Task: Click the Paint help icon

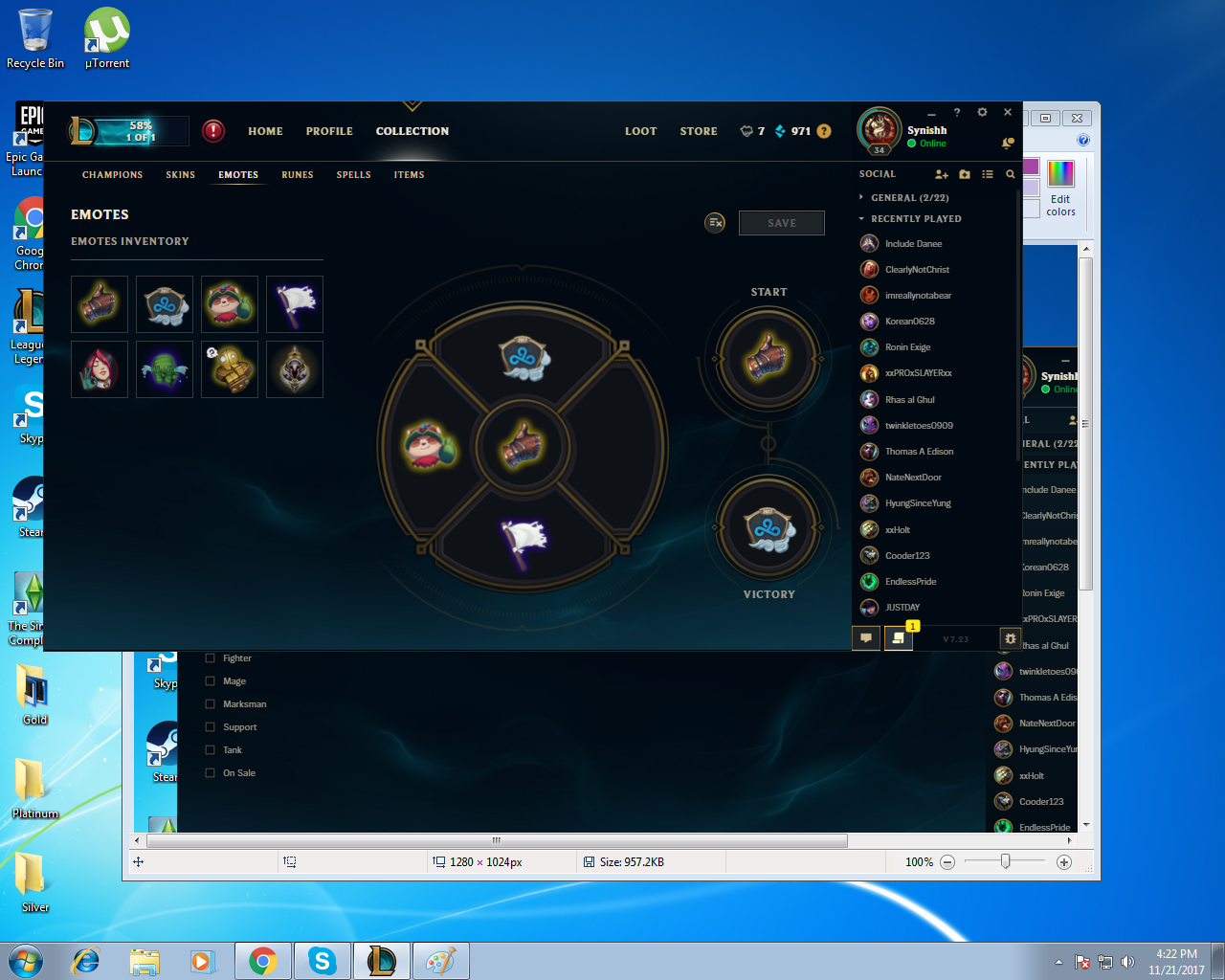Action: click(x=1083, y=140)
